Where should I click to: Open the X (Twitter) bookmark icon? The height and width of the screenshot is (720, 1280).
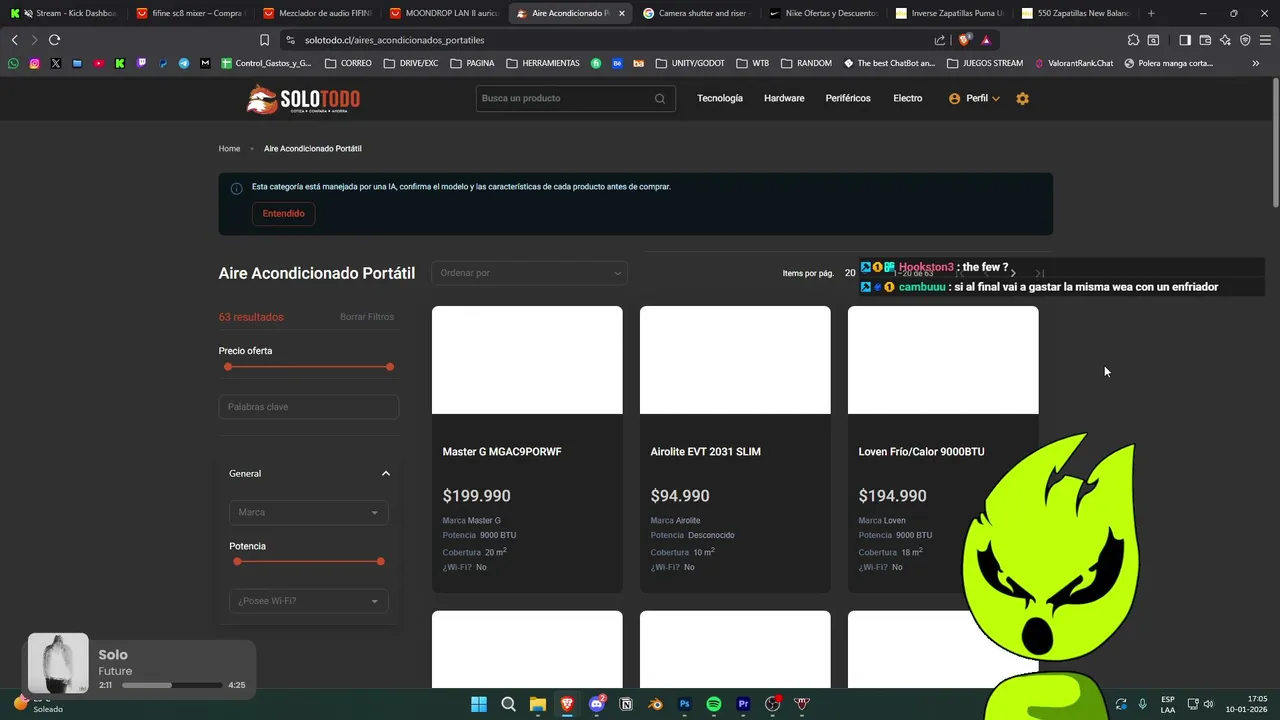pos(55,63)
